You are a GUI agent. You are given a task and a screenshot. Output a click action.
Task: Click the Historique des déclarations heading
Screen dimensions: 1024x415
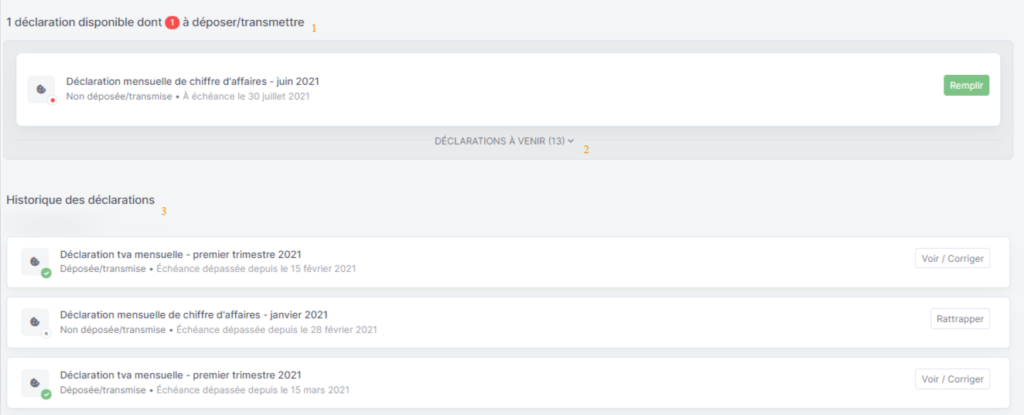80,200
